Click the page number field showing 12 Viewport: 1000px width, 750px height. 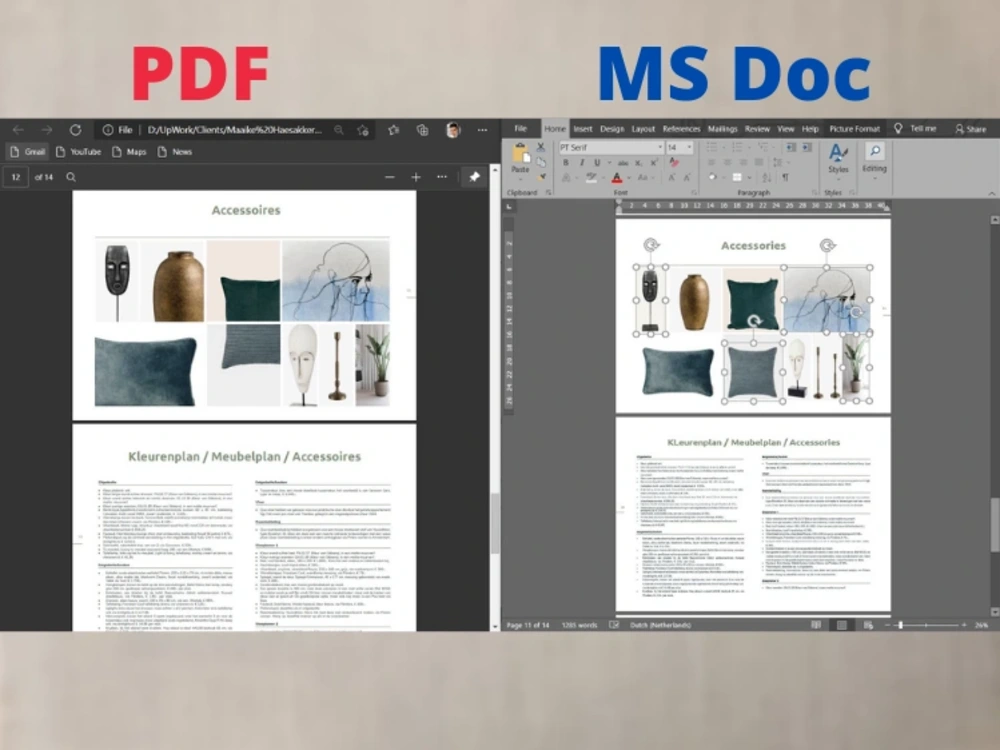[x=15, y=177]
